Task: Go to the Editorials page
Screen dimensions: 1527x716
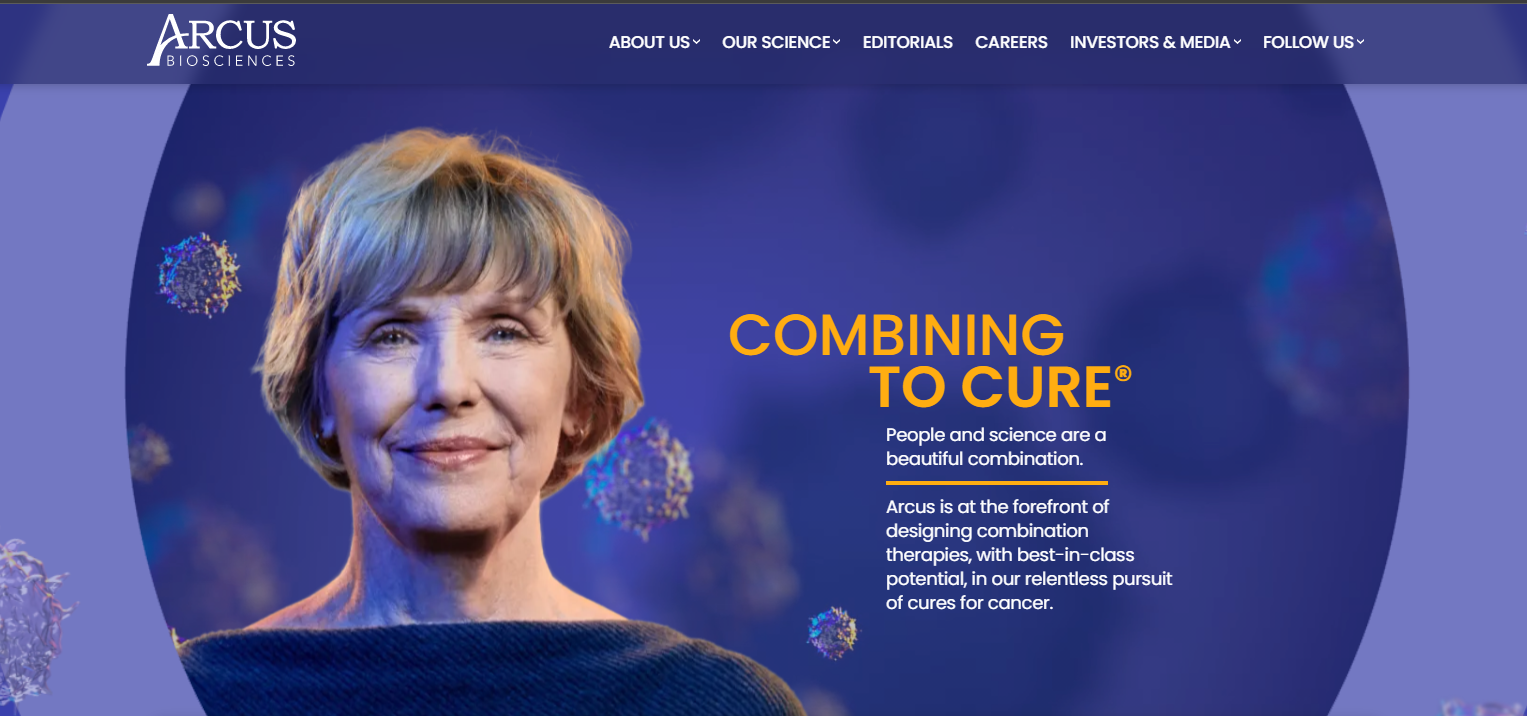Action: [908, 42]
